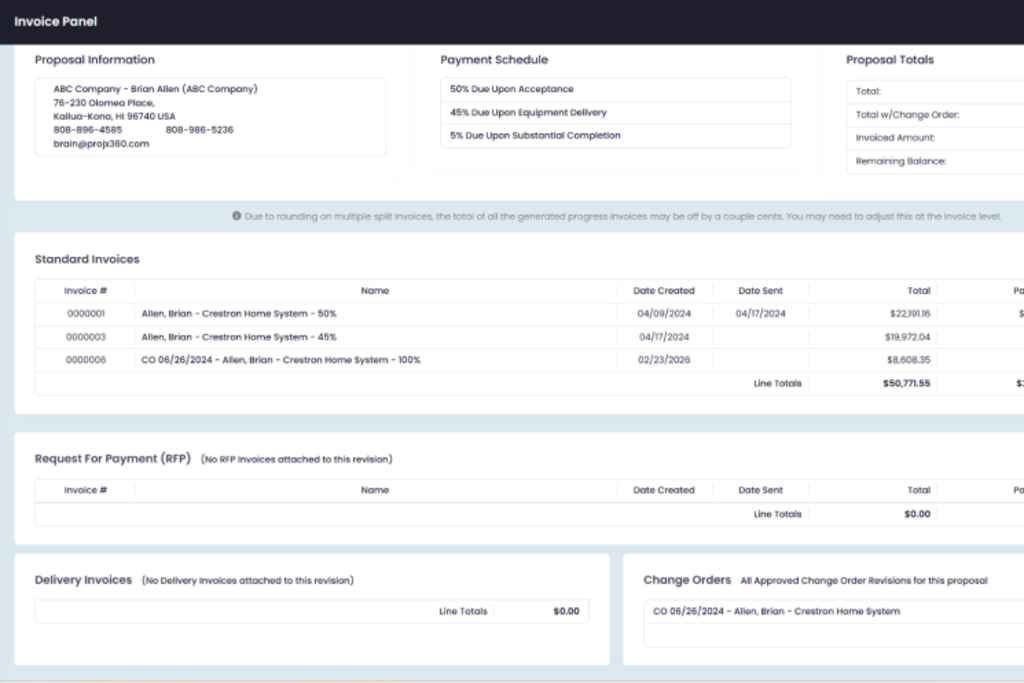Click the Name column header
Viewport: 1024px width, 683px height.
coord(375,290)
